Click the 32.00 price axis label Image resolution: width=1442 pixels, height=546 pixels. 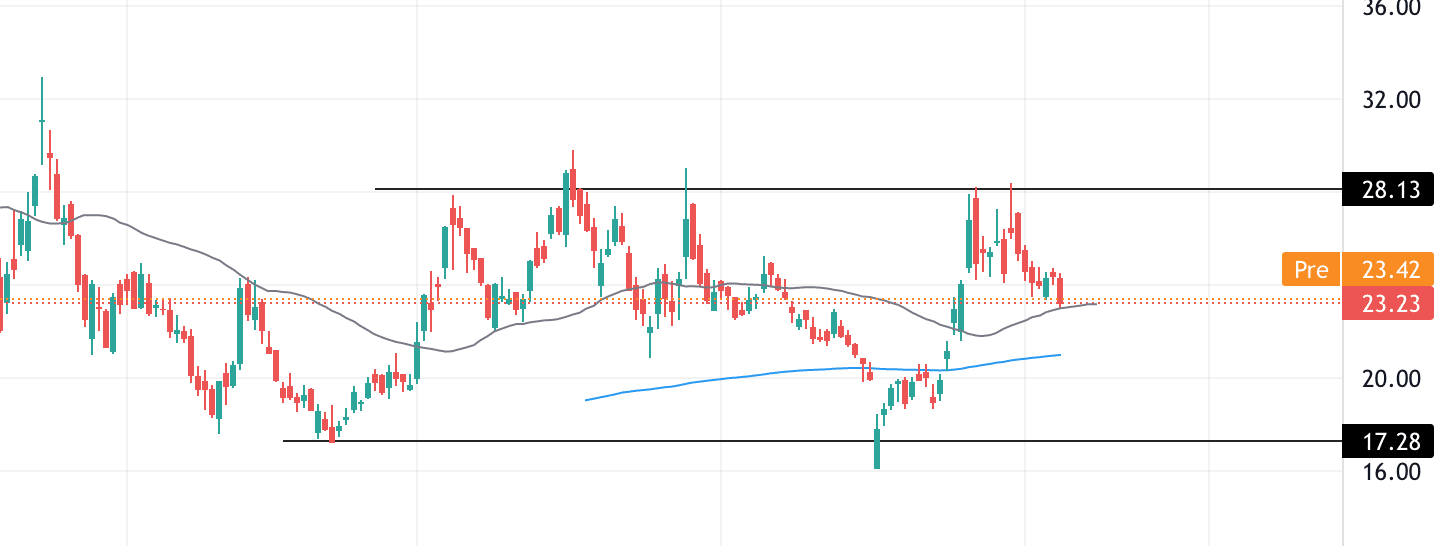click(x=1391, y=100)
